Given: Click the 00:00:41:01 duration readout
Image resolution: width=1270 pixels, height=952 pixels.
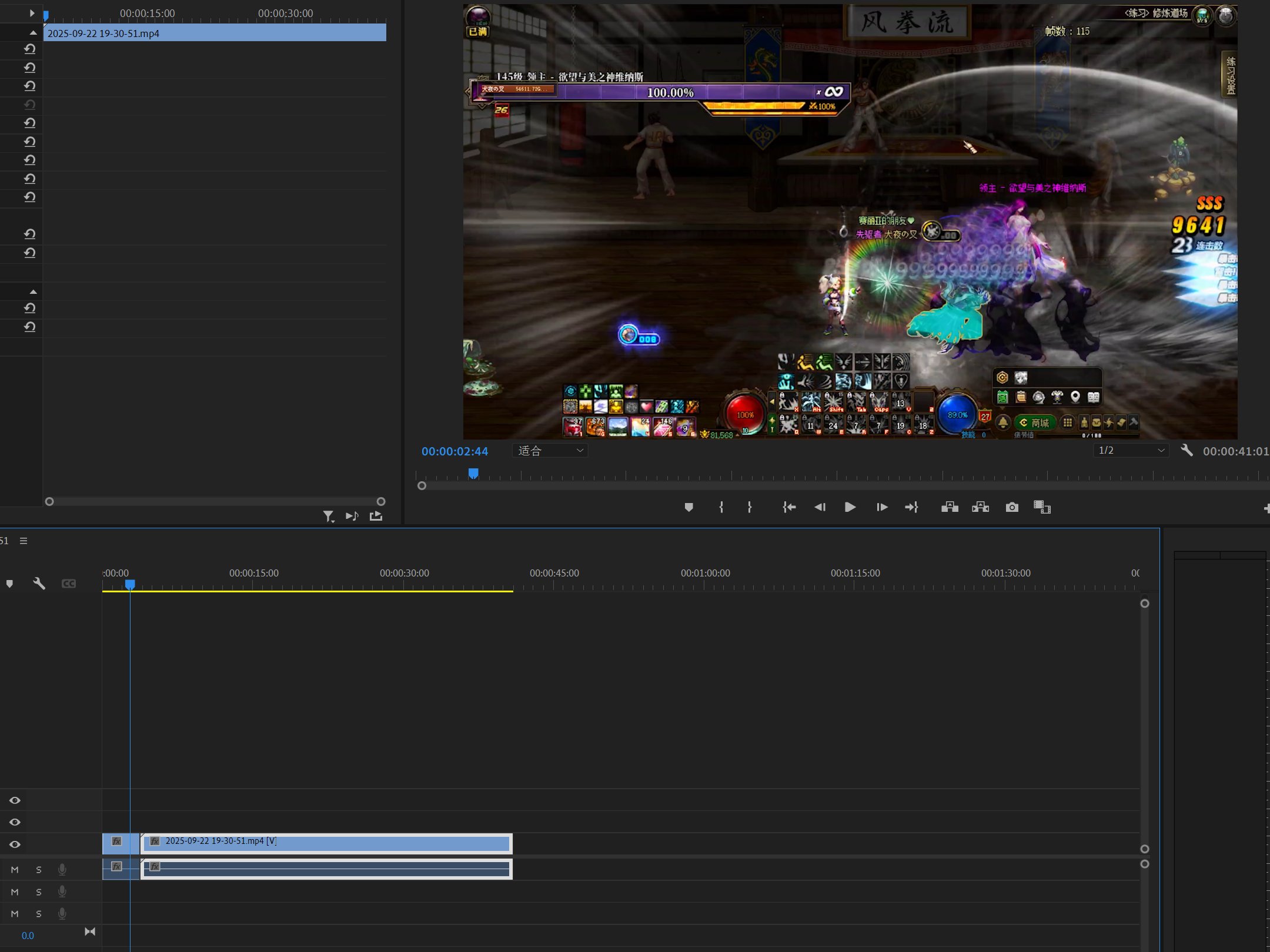Looking at the screenshot, I should pyautogui.click(x=1235, y=451).
